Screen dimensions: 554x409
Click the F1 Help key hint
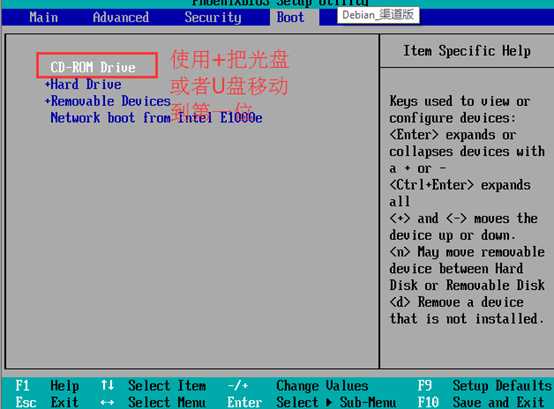pos(47,385)
